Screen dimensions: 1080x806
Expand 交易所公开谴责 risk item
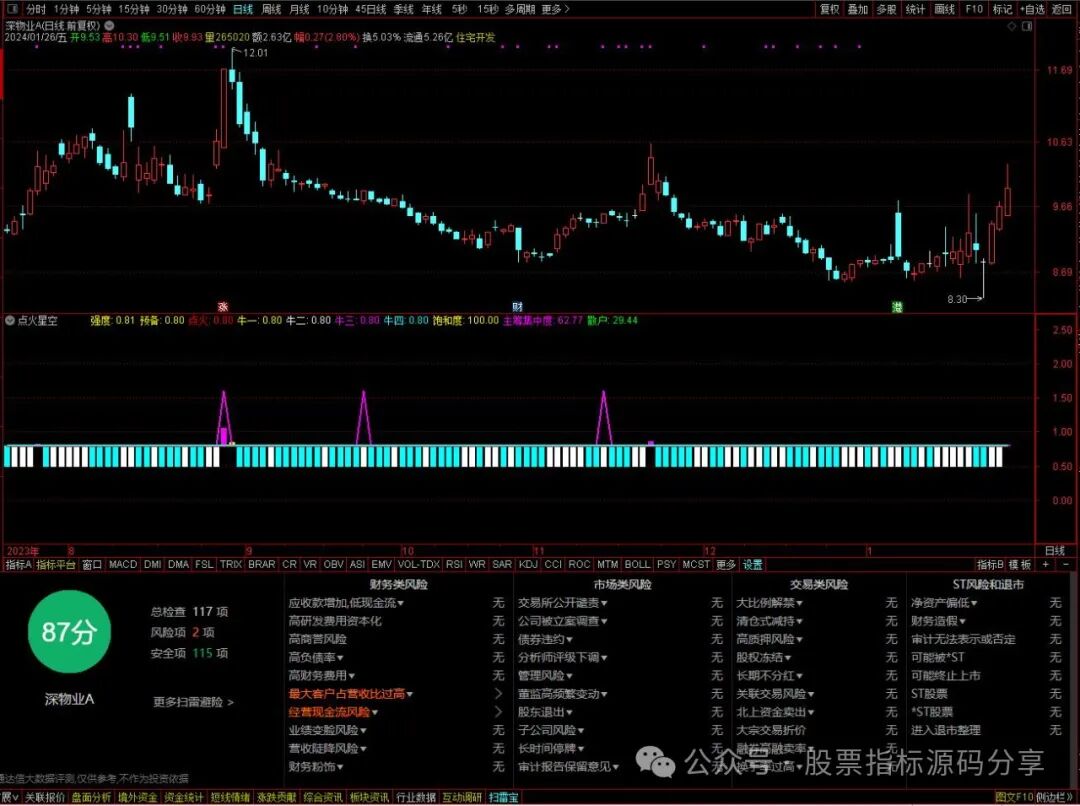pyautogui.click(x=563, y=603)
